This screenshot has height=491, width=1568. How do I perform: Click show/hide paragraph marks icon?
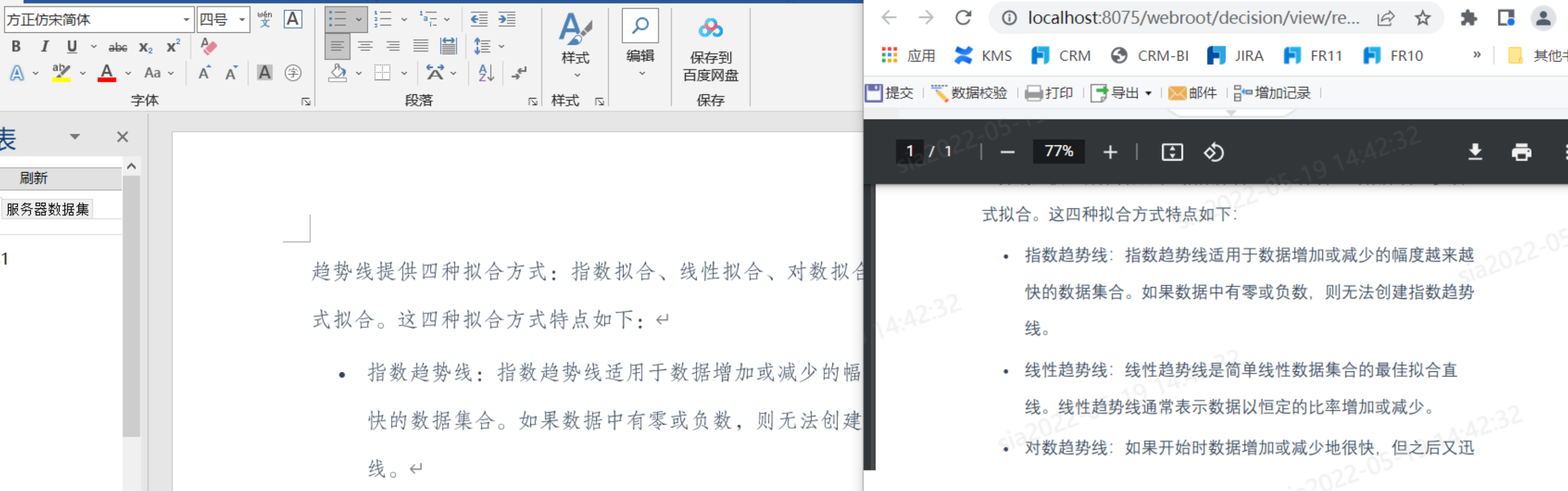(519, 73)
